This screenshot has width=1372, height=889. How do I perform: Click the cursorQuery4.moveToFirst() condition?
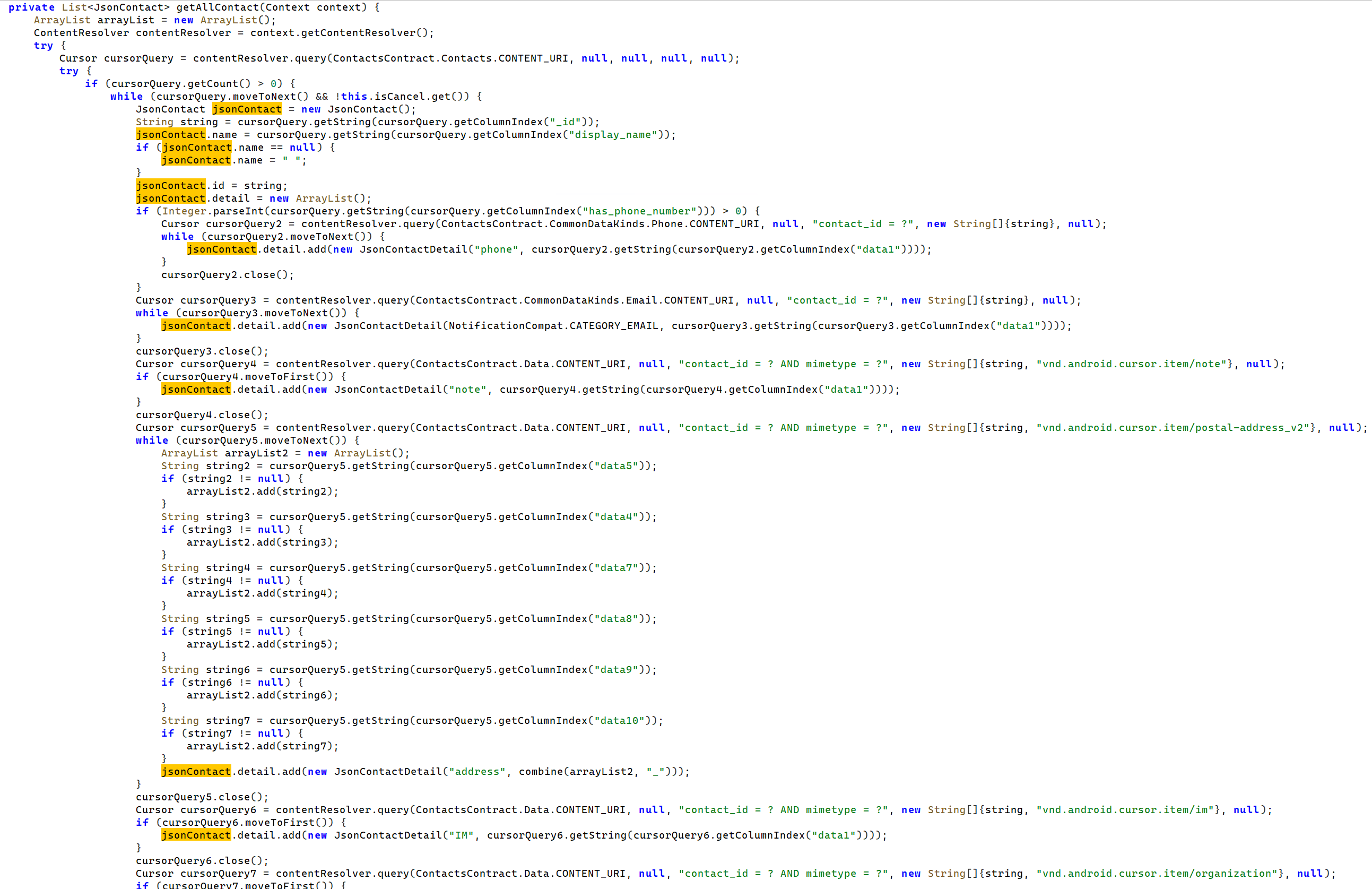tap(247, 377)
